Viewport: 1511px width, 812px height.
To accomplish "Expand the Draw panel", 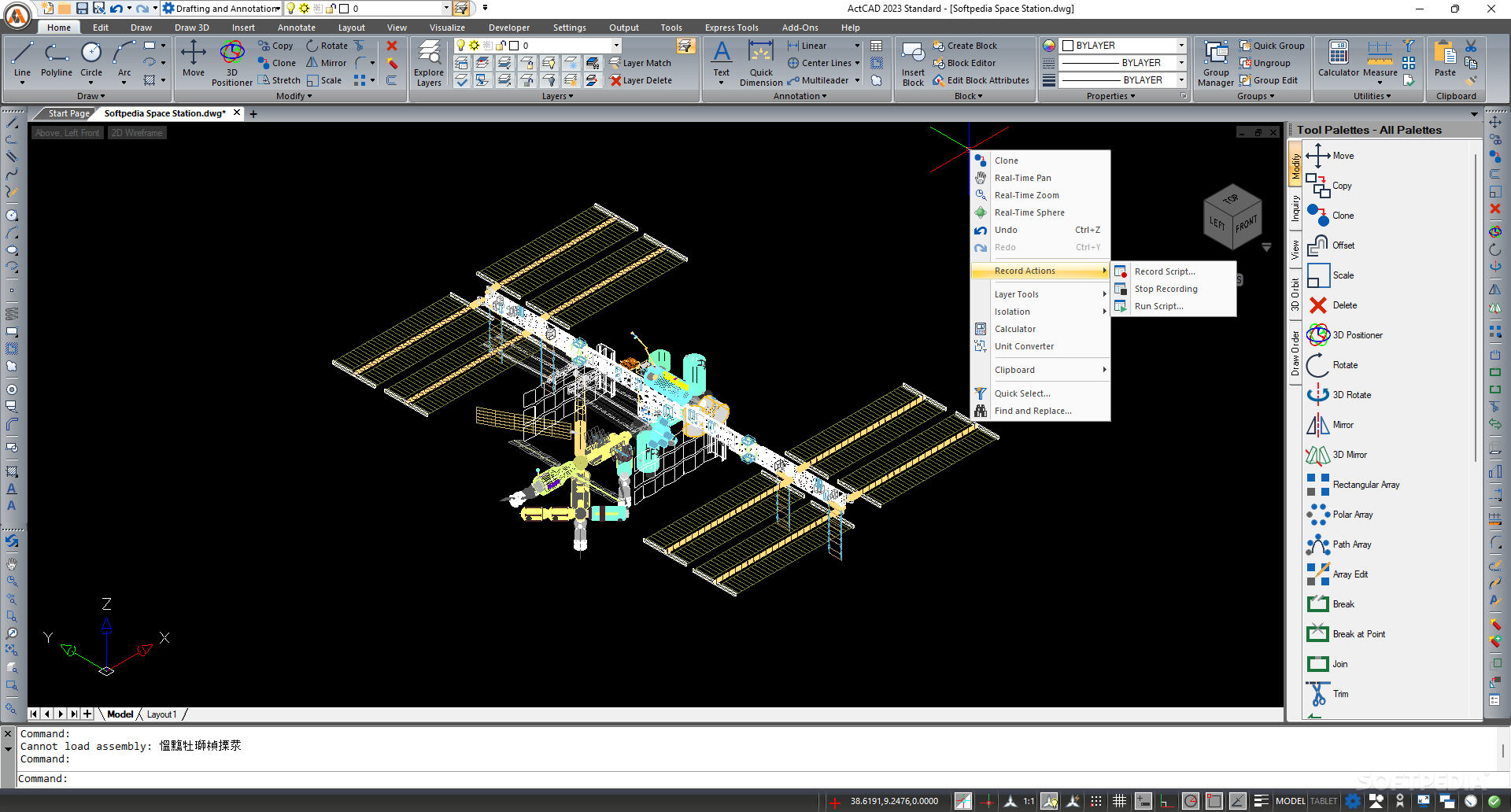I will (91, 96).
